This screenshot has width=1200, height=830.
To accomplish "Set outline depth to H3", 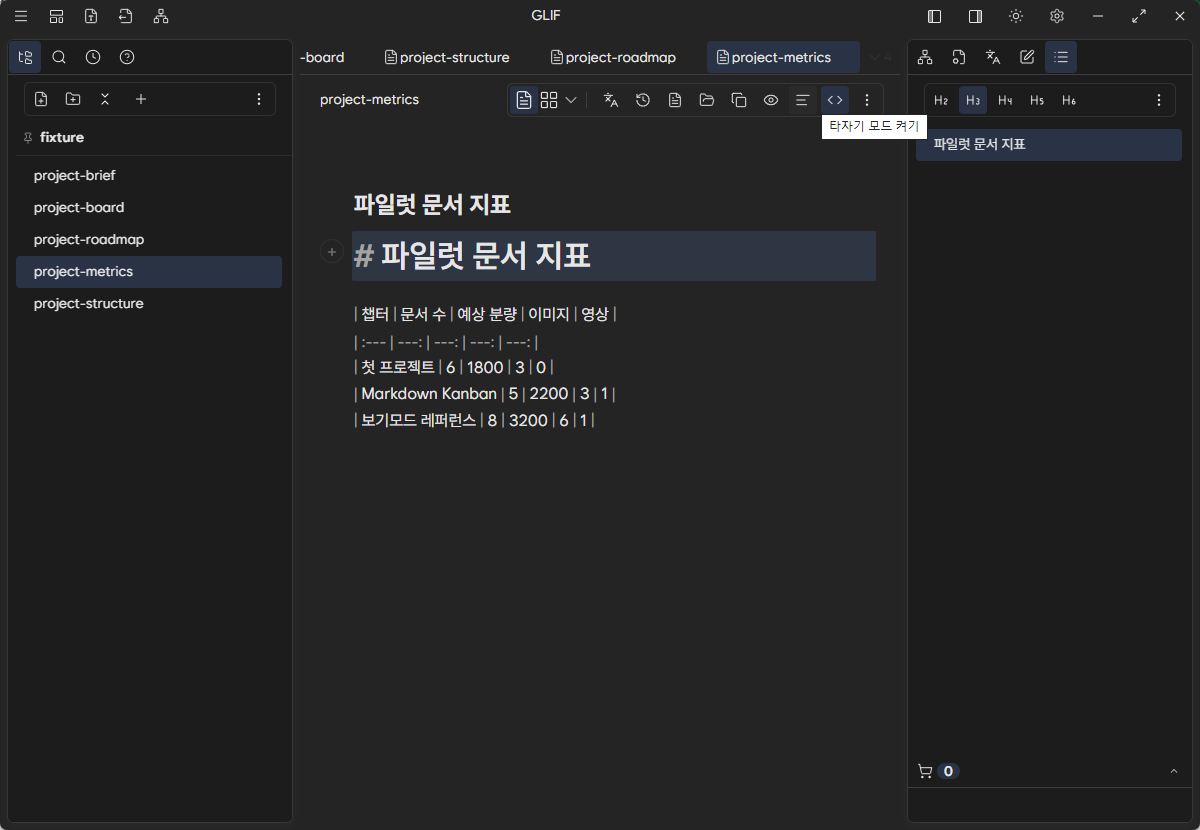I will [x=973, y=100].
